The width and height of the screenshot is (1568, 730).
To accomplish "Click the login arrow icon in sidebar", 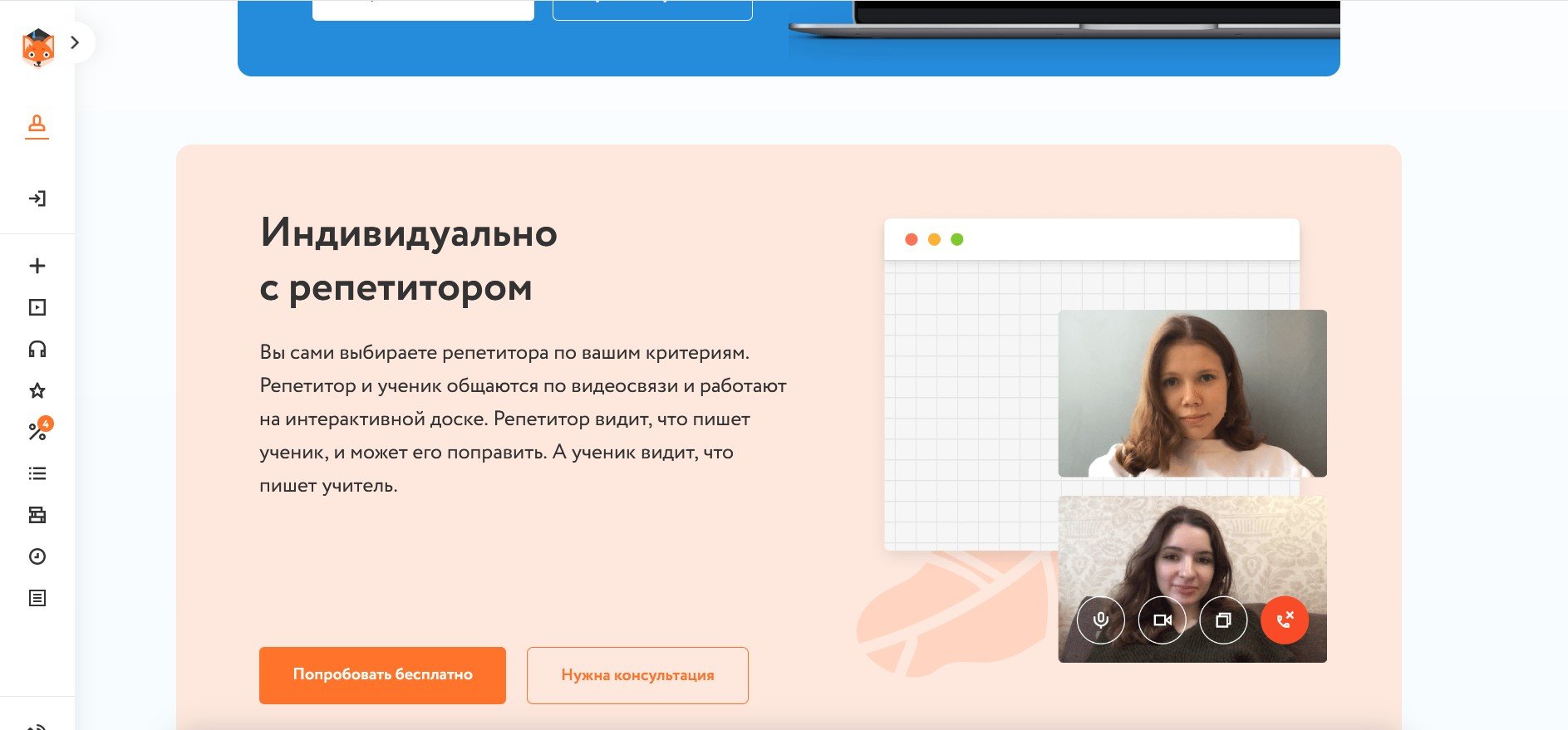I will 37,198.
